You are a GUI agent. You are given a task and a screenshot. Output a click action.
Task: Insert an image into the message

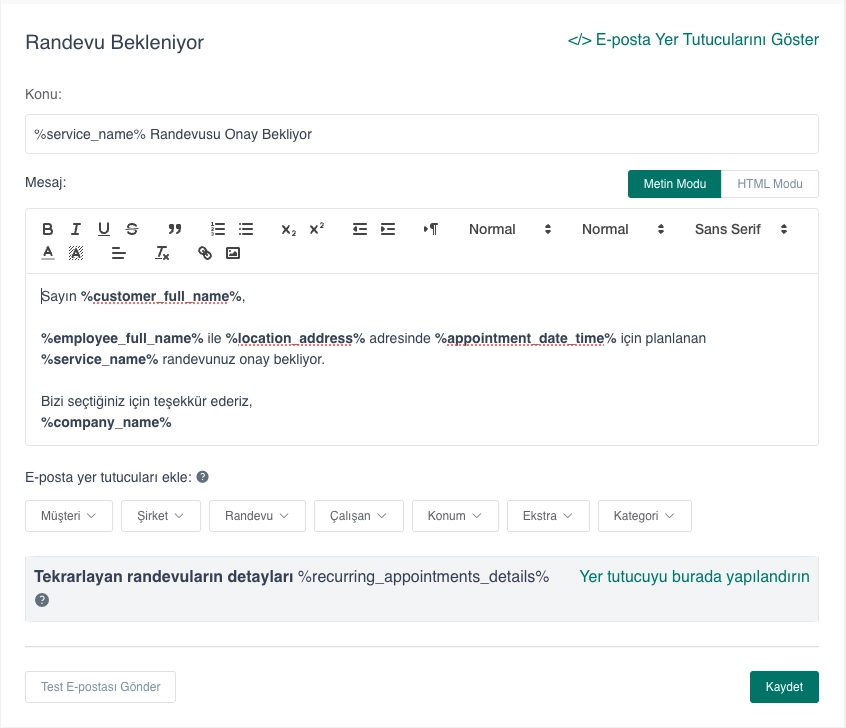click(x=233, y=253)
